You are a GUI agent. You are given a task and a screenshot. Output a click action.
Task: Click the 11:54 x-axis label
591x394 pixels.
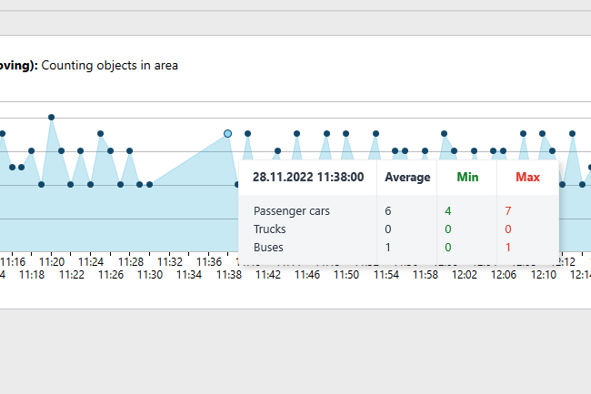click(x=386, y=274)
